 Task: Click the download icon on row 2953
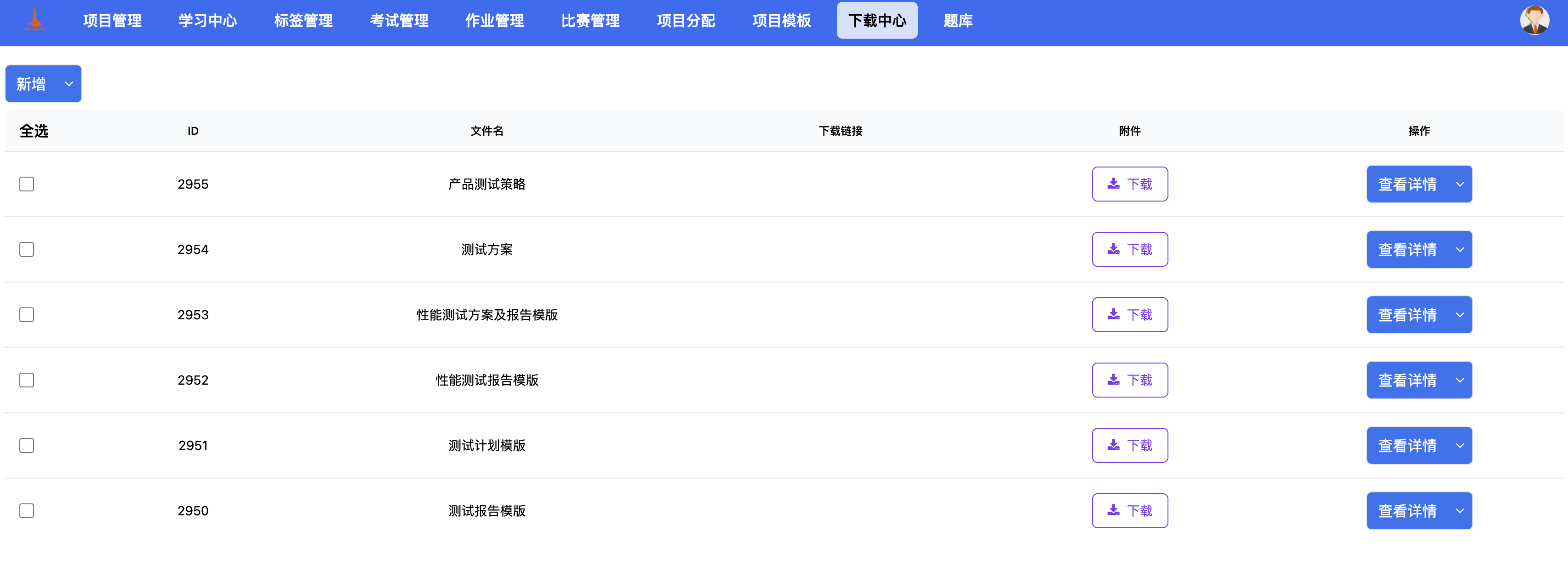[1113, 314]
